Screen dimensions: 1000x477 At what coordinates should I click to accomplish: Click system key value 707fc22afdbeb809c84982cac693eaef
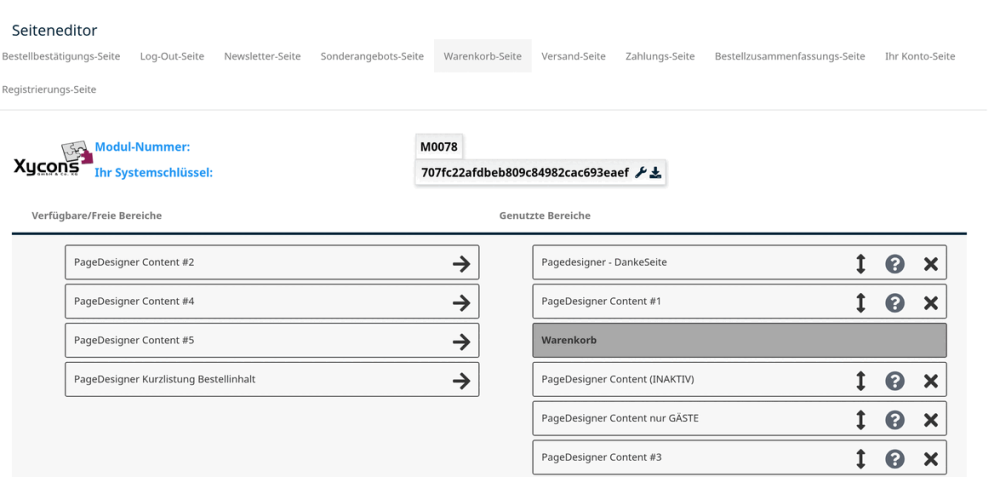tap(525, 172)
